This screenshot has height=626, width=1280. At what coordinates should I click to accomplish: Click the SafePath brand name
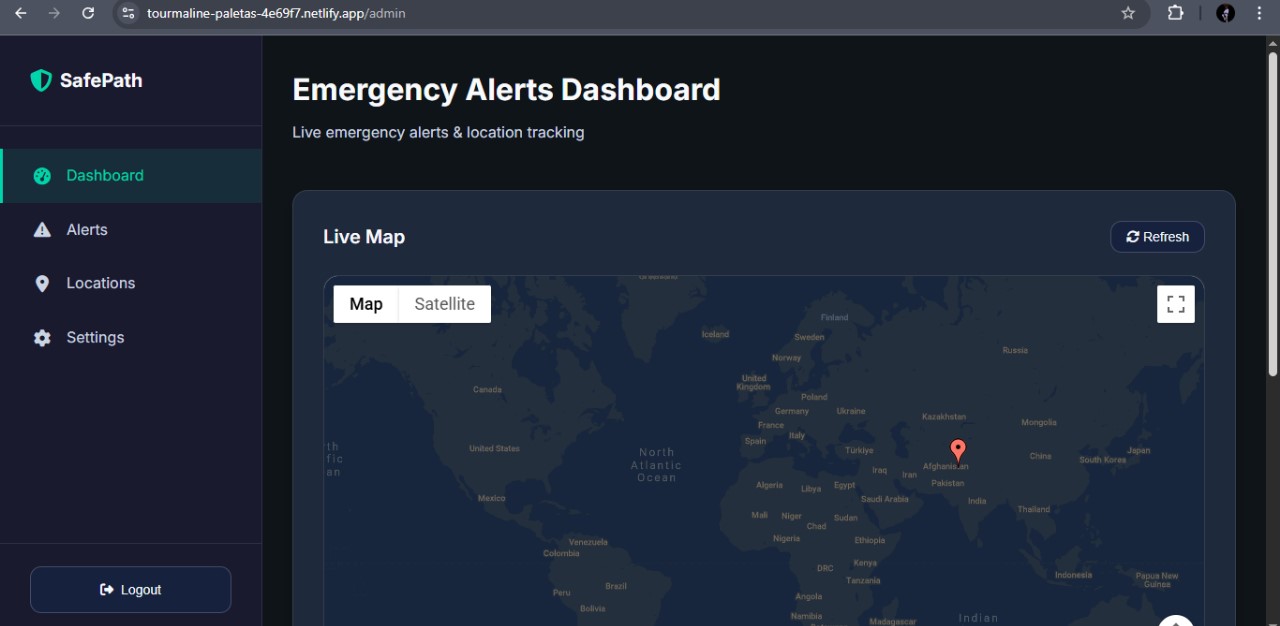point(101,81)
